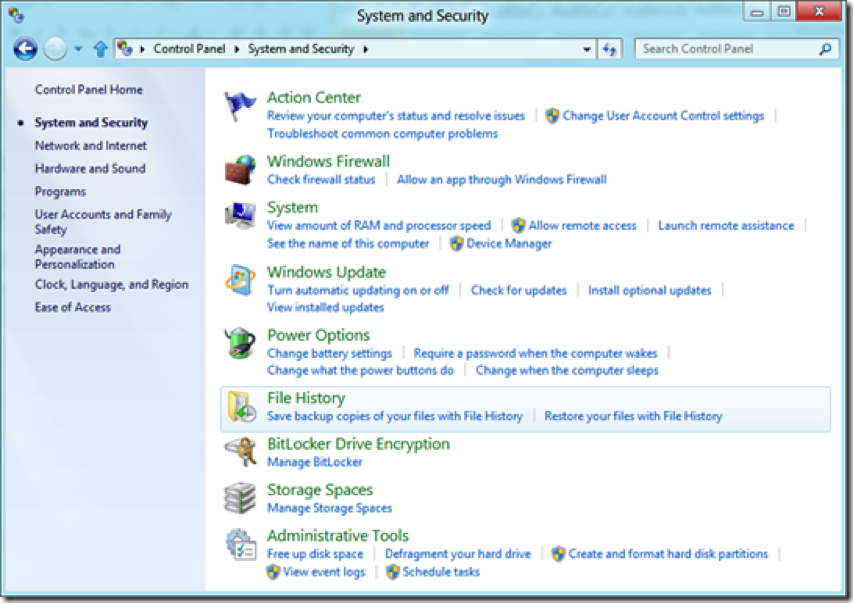
Task: Click the search magnifier icon
Action: [x=826, y=49]
